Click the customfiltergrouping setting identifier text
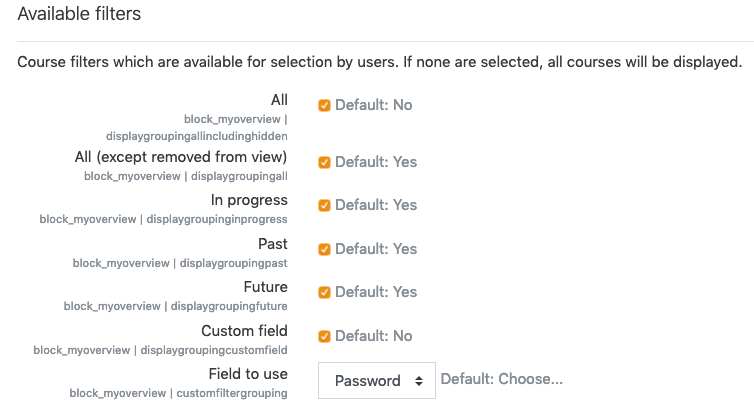754x408 pixels. coord(232,393)
